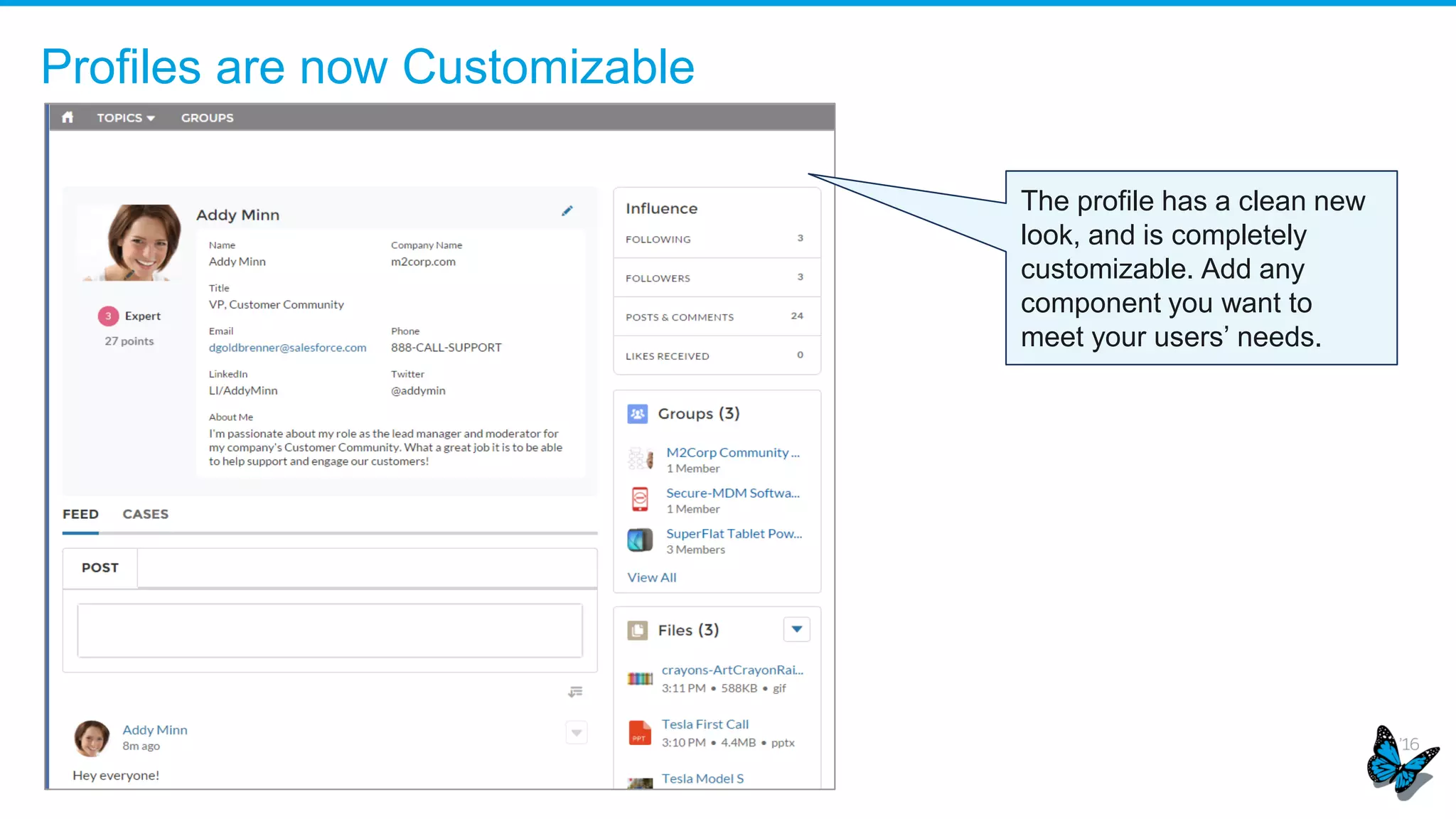Click the Post button tab

click(x=100, y=568)
